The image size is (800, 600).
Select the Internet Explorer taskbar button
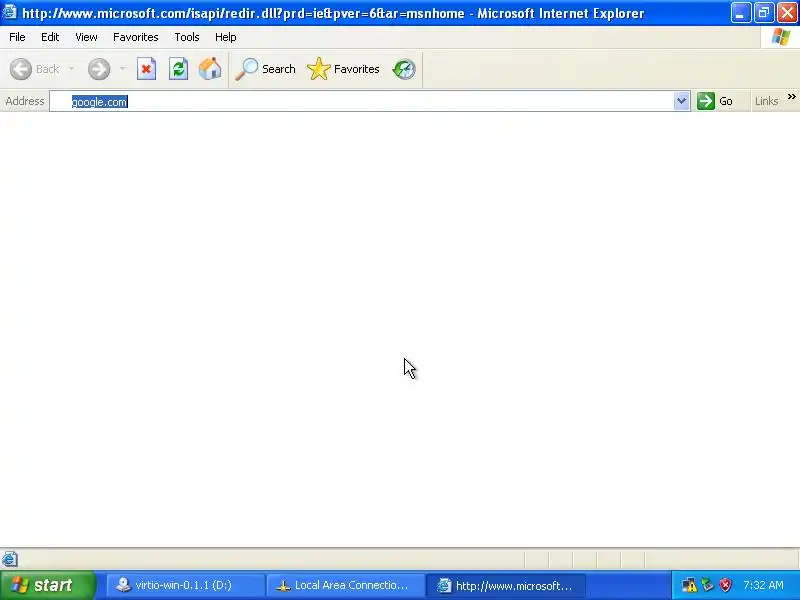tap(506, 585)
